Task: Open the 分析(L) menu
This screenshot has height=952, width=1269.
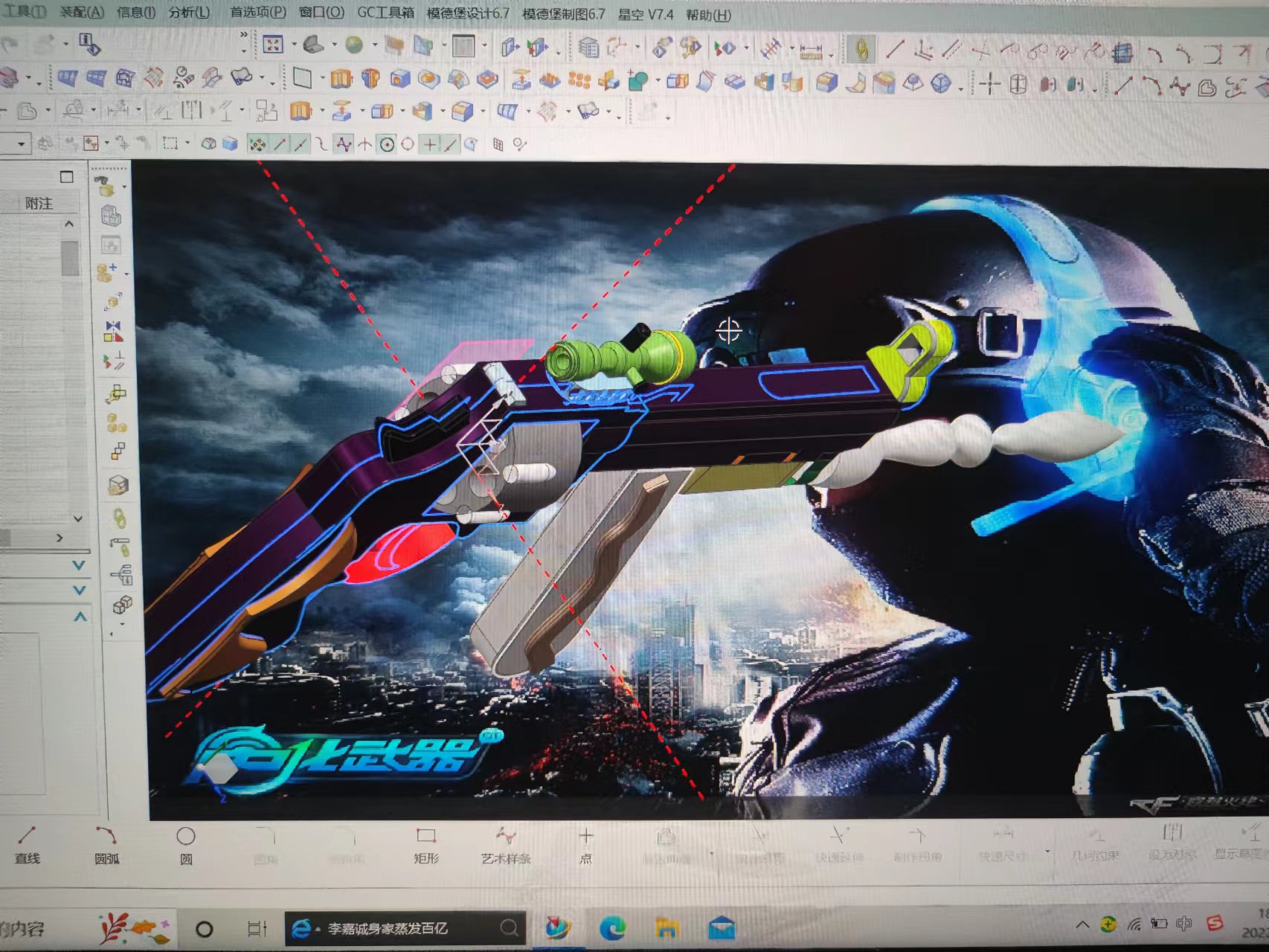Action: (x=189, y=13)
